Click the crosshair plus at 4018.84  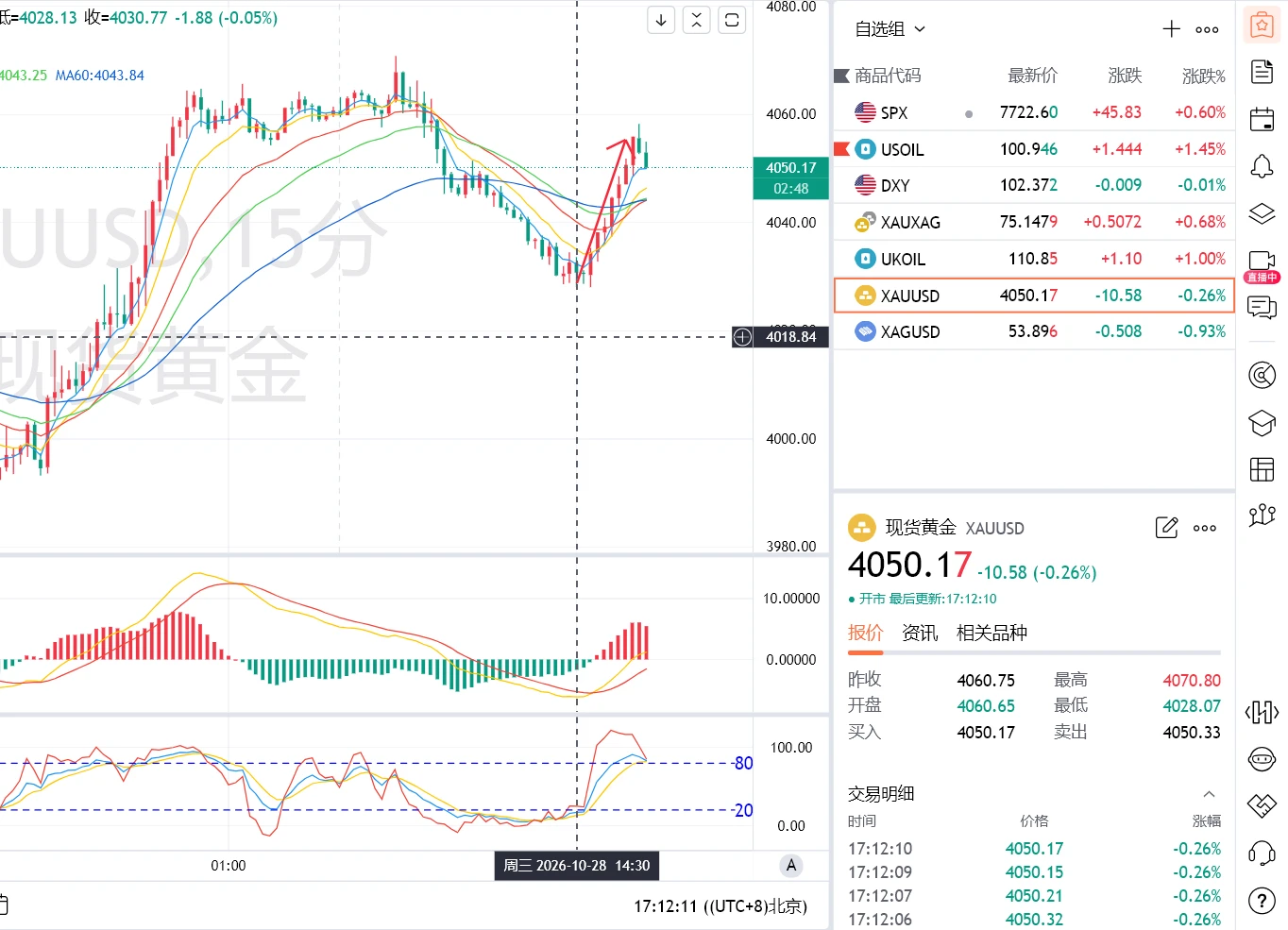click(x=742, y=337)
